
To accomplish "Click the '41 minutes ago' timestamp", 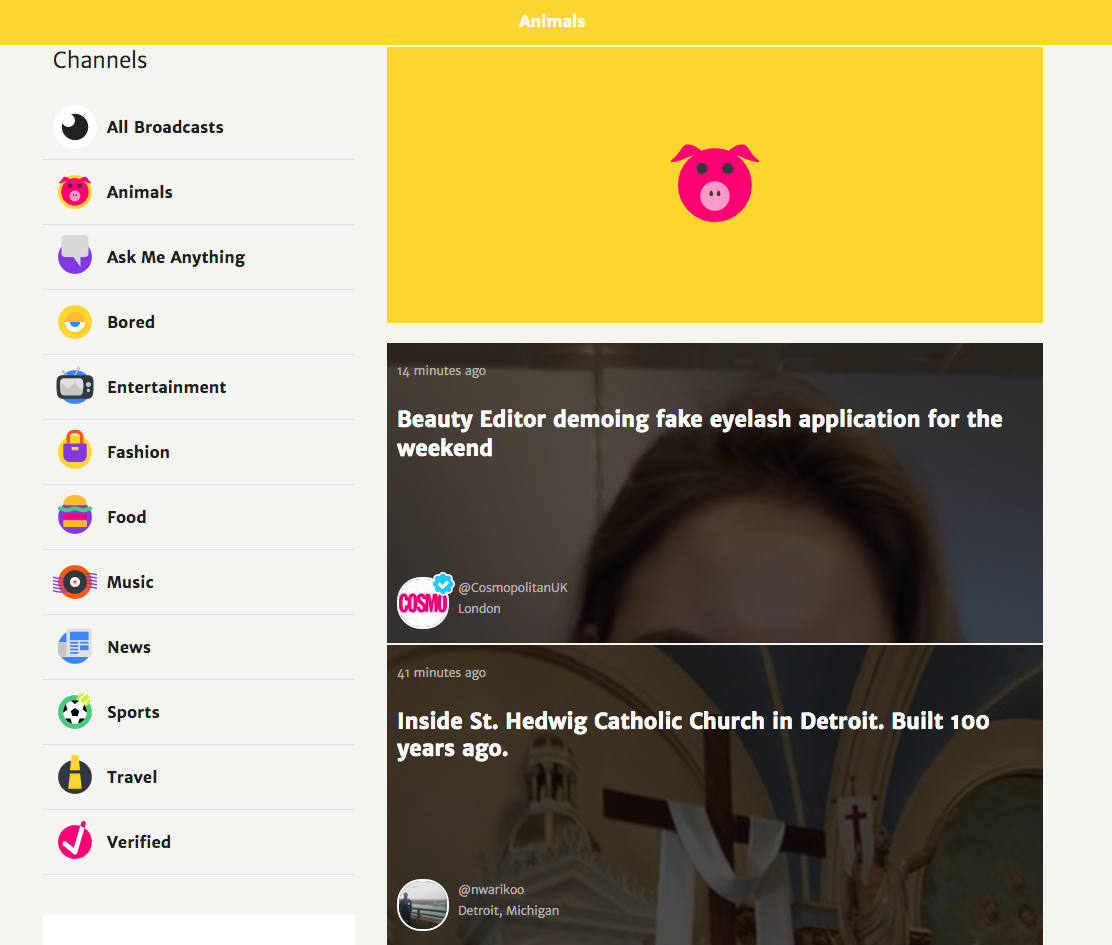I will [441, 673].
